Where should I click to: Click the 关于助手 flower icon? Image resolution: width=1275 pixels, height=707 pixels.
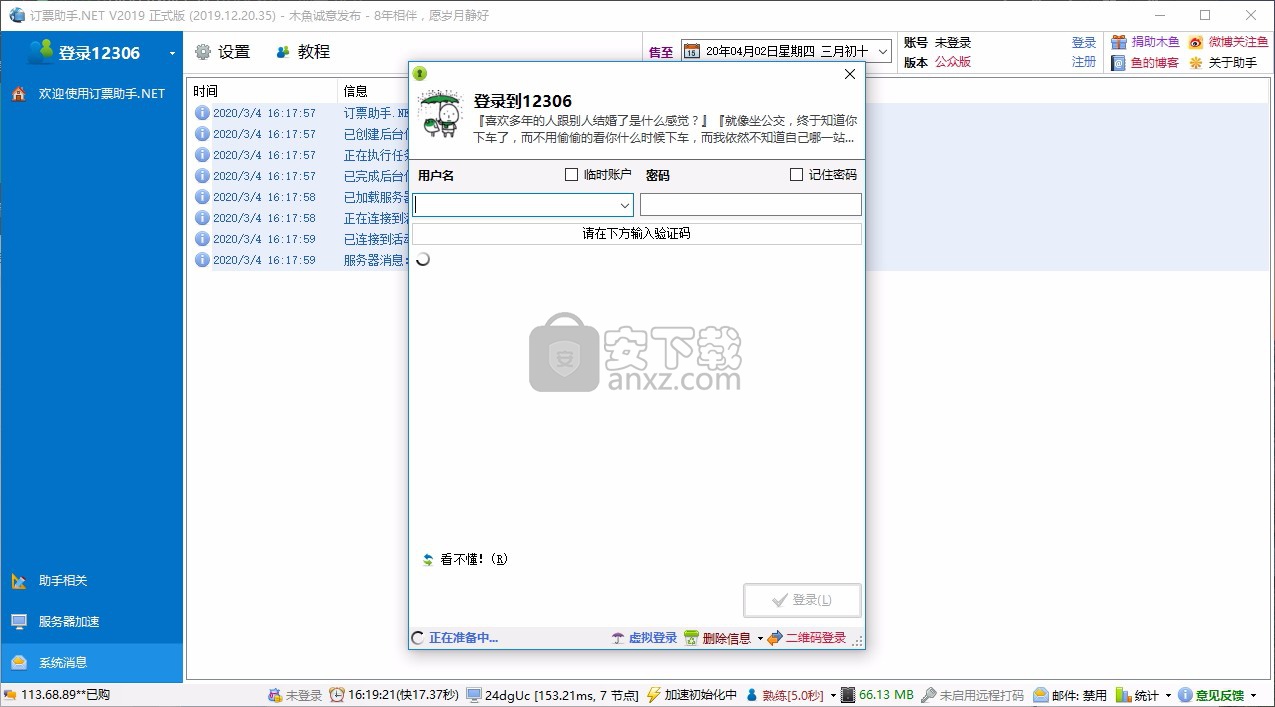click(x=1196, y=63)
